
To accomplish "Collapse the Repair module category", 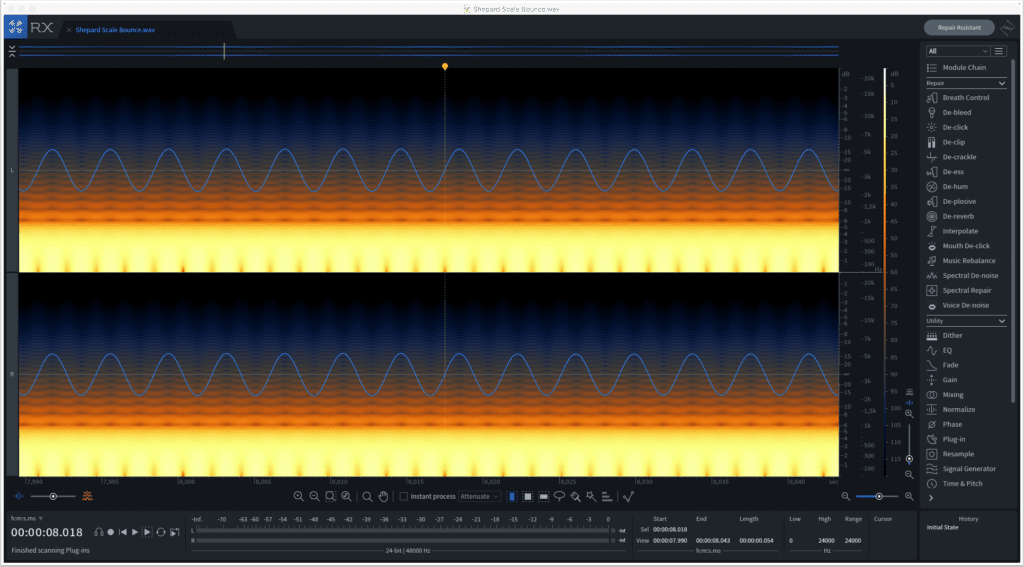I will click(x=1002, y=83).
